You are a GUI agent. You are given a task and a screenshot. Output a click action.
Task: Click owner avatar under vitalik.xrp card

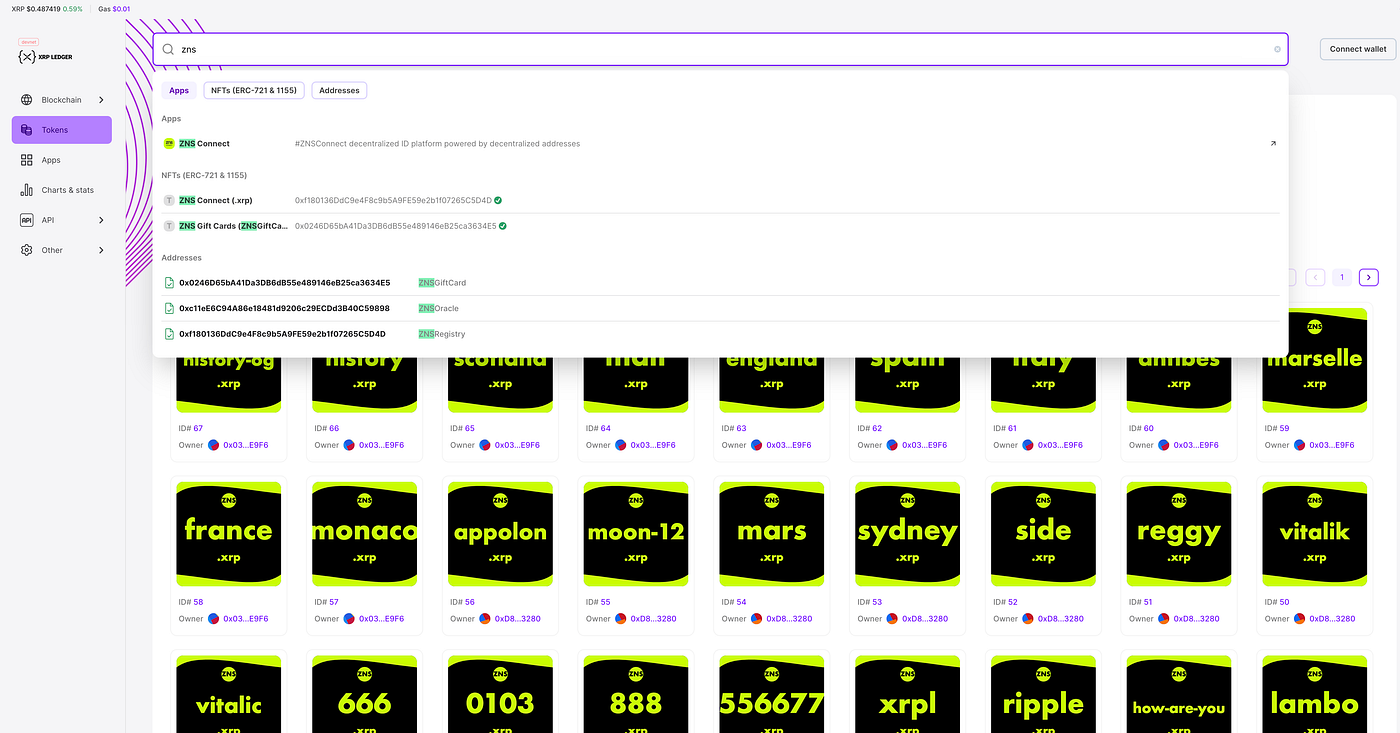click(x=1299, y=619)
